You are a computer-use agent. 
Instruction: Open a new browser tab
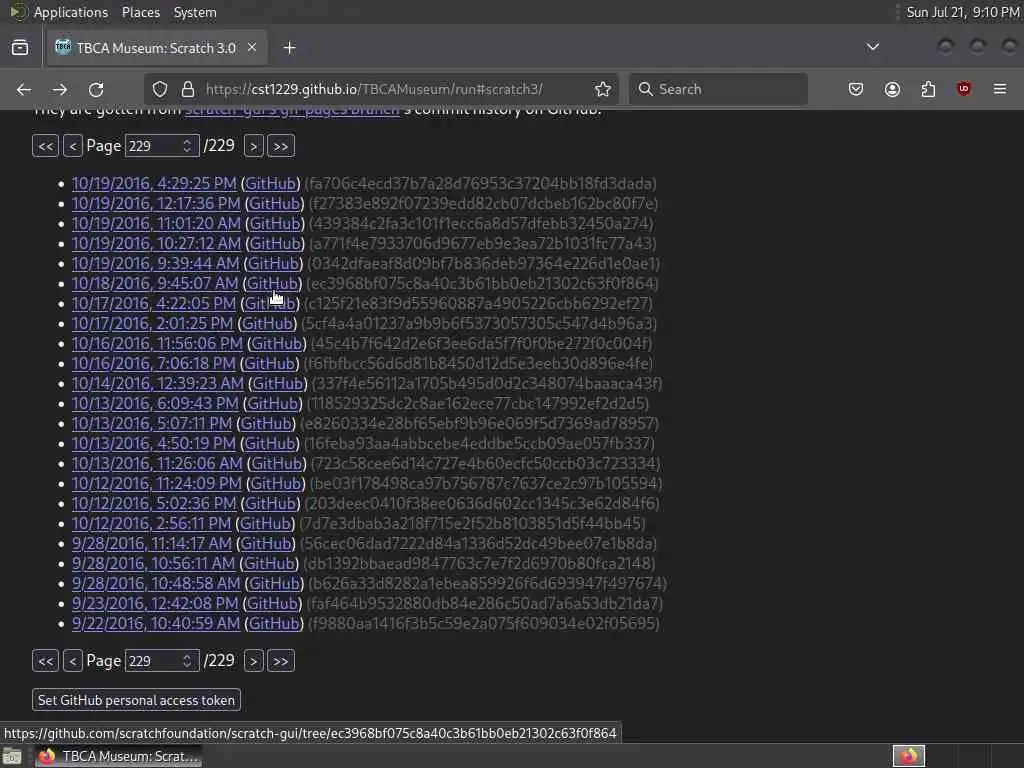click(289, 48)
